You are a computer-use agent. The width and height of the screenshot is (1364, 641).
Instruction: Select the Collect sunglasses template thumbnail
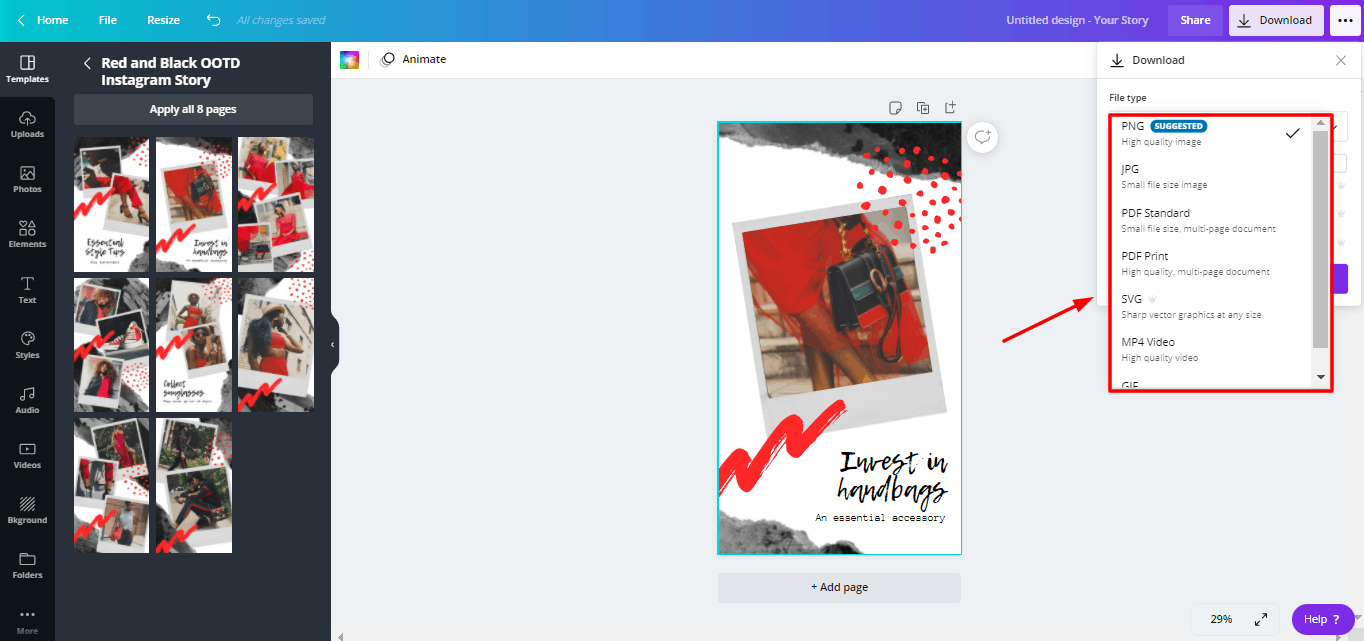pos(193,345)
